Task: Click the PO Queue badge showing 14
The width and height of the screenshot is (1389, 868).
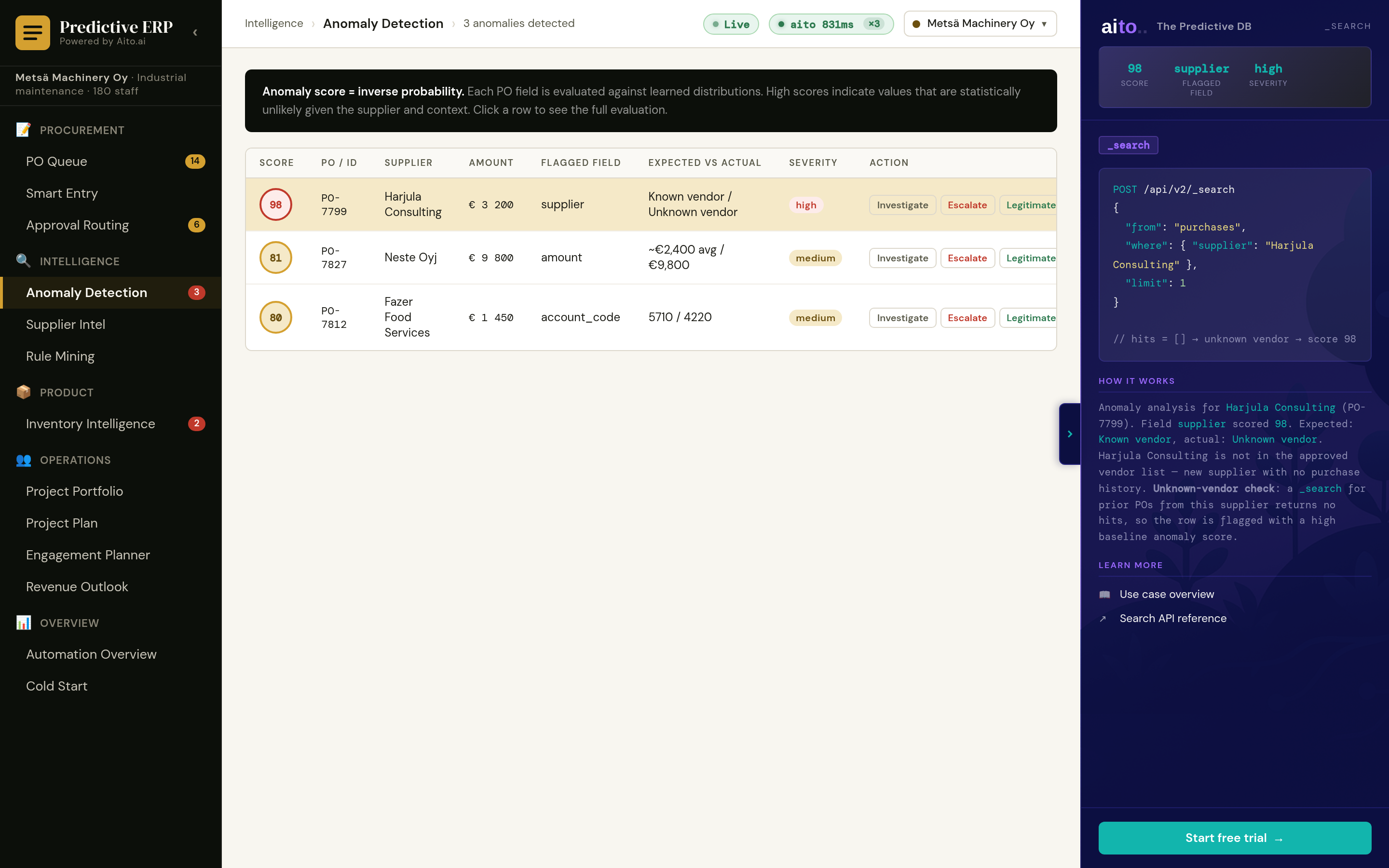Action: (195, 162)
